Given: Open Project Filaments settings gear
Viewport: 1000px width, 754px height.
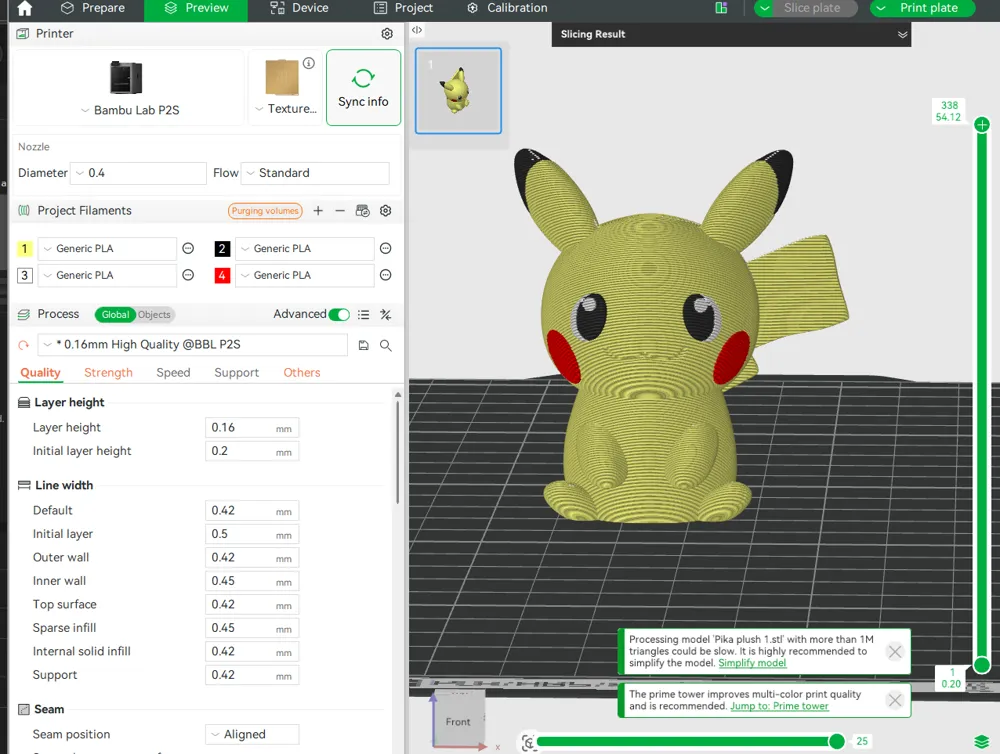Looking at the screenshot, I should pos(385,211).
